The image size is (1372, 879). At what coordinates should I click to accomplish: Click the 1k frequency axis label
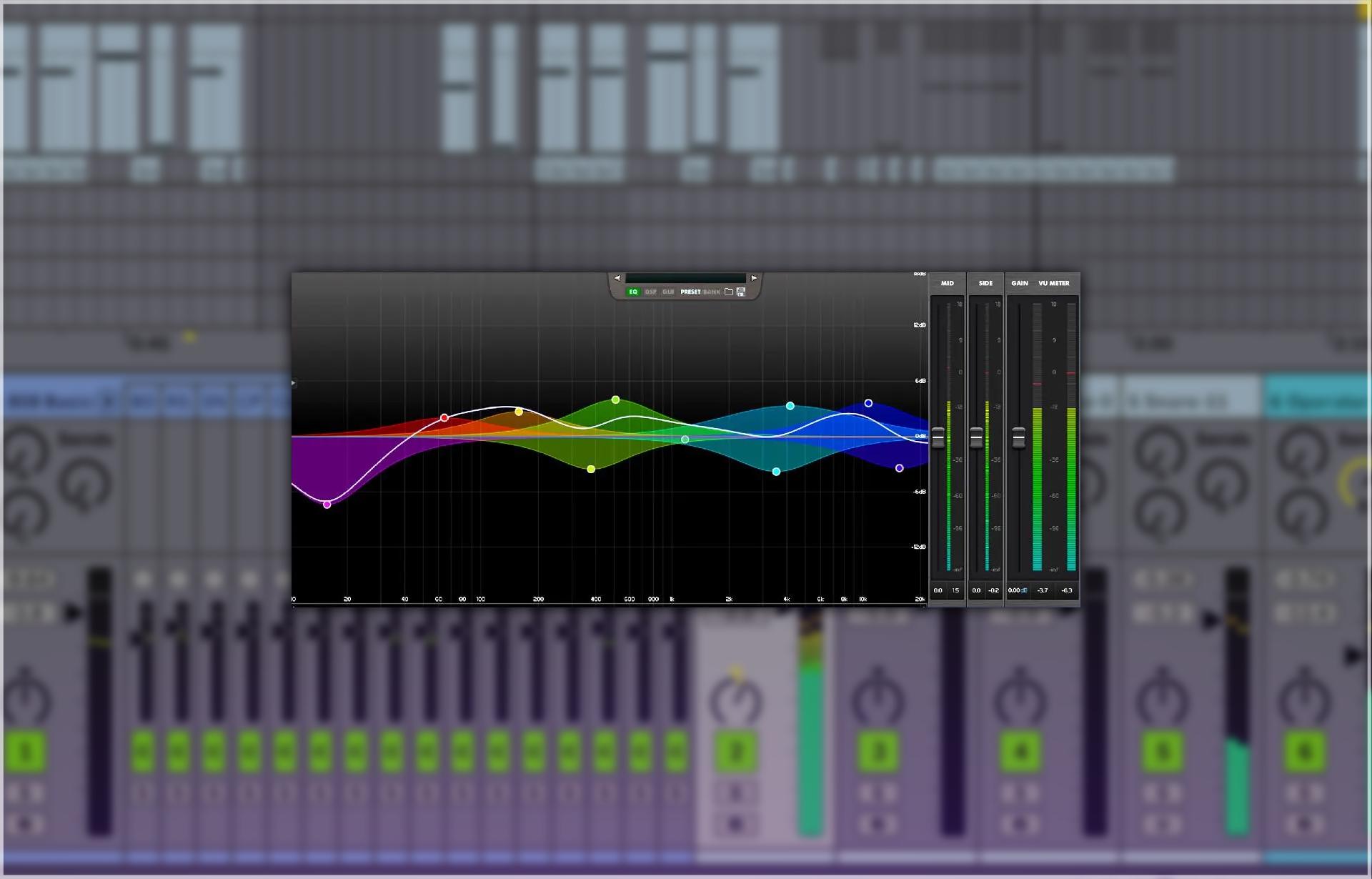[672, 599]
